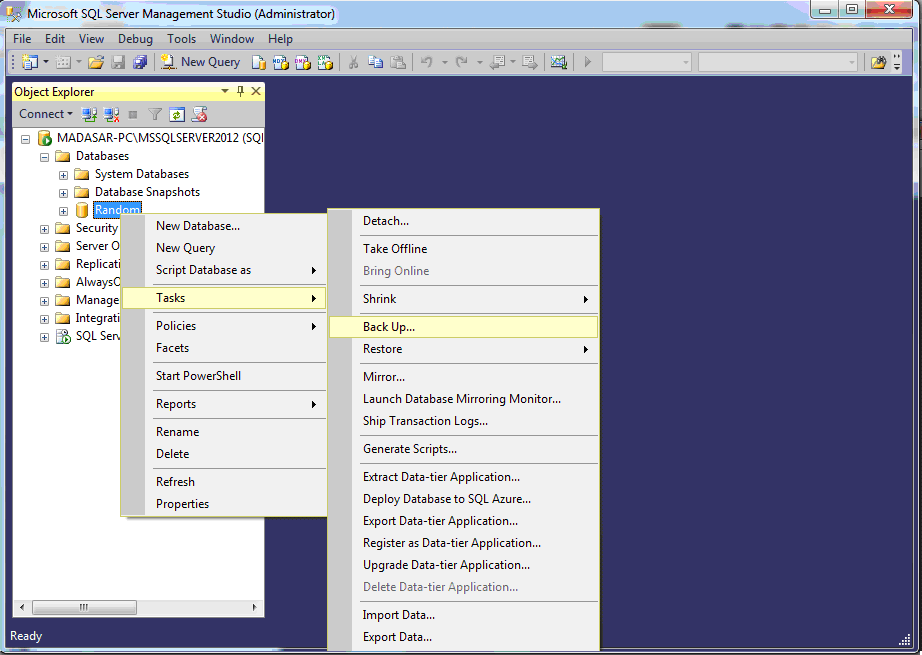Screen dimensions: 922x655
Task: Click Take Offline in the submenu
Action: click(x=395, y=249)
